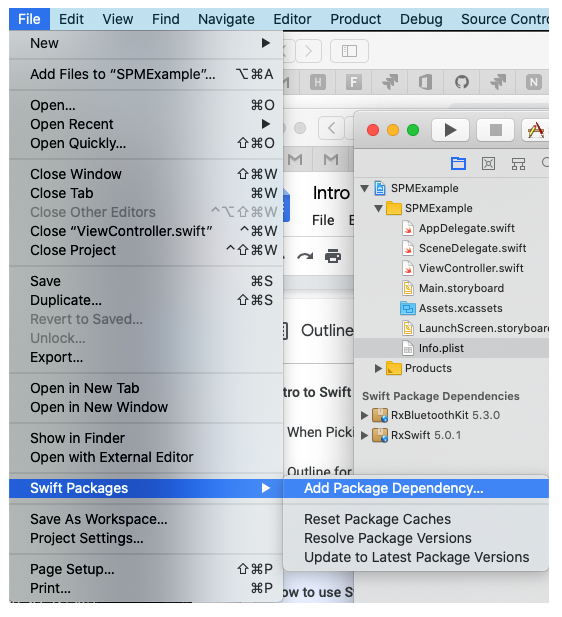Screen dimensions: 562x617
Task: Switch to the Source Control navigator icon
Action: coord(488,163)
